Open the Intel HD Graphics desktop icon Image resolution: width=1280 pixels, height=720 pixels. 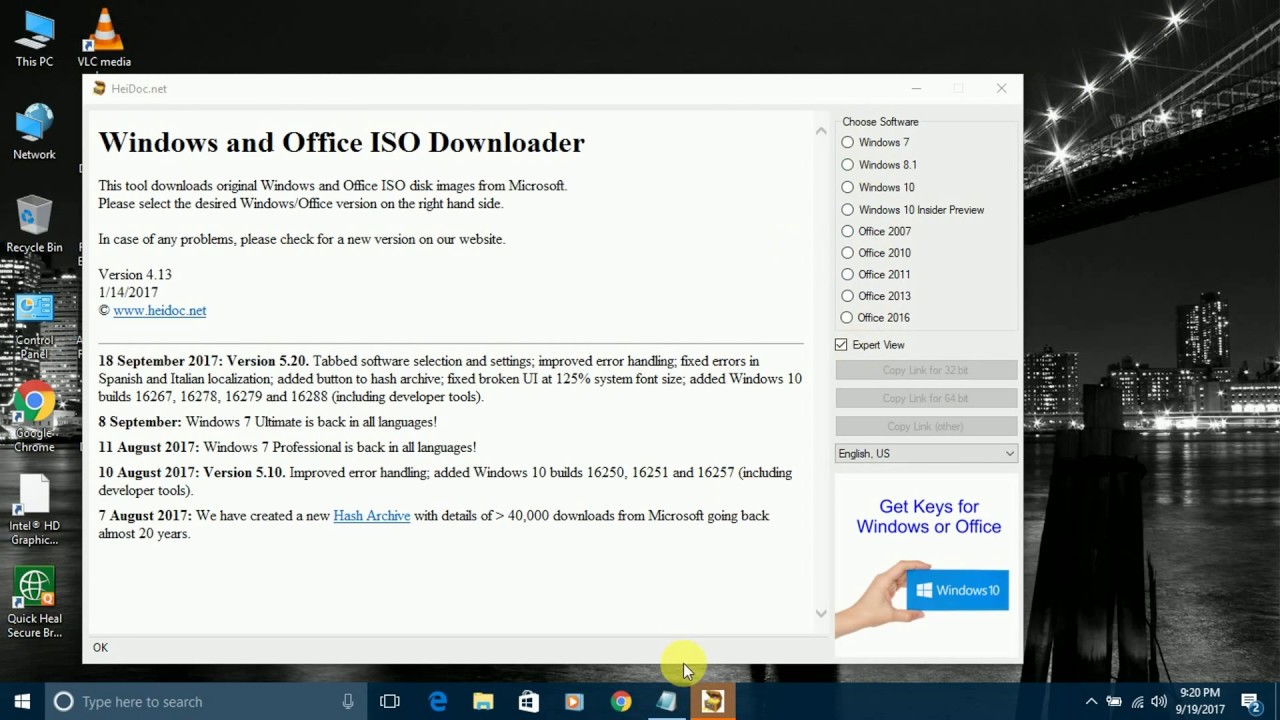(34, 510)
